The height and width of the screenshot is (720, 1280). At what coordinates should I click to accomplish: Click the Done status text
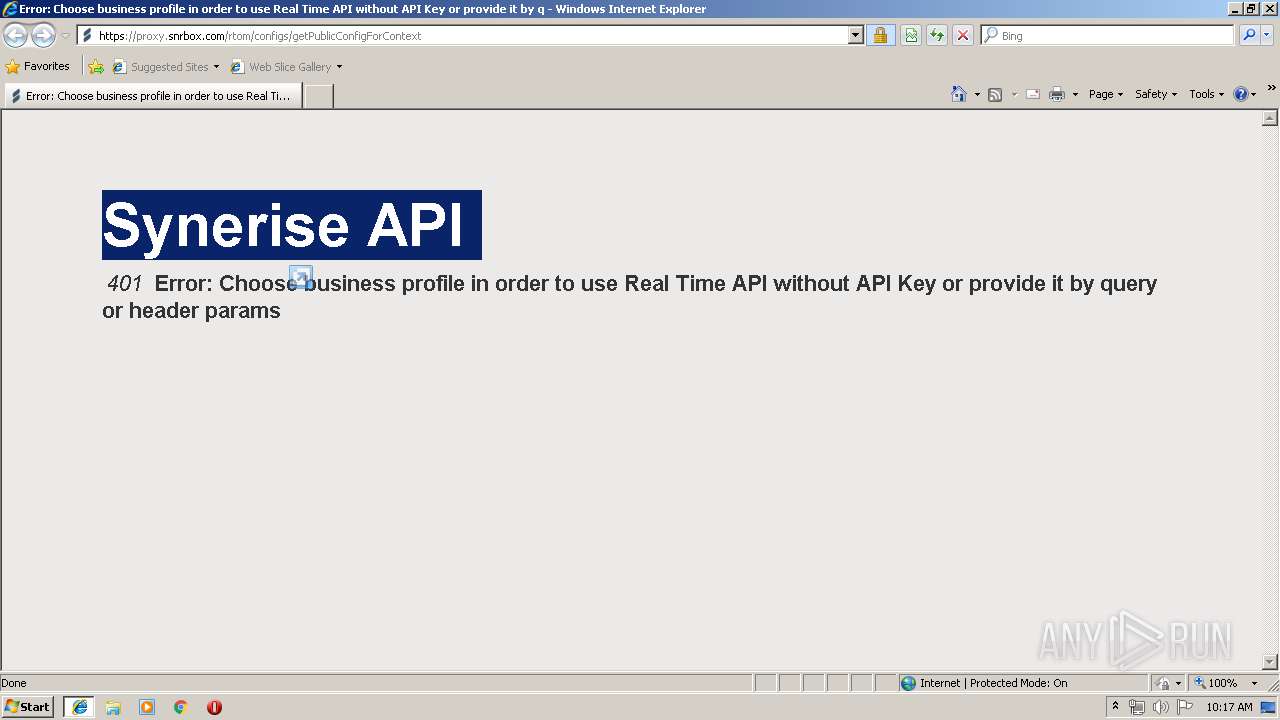pyautogui.click(x=14, y=683)
